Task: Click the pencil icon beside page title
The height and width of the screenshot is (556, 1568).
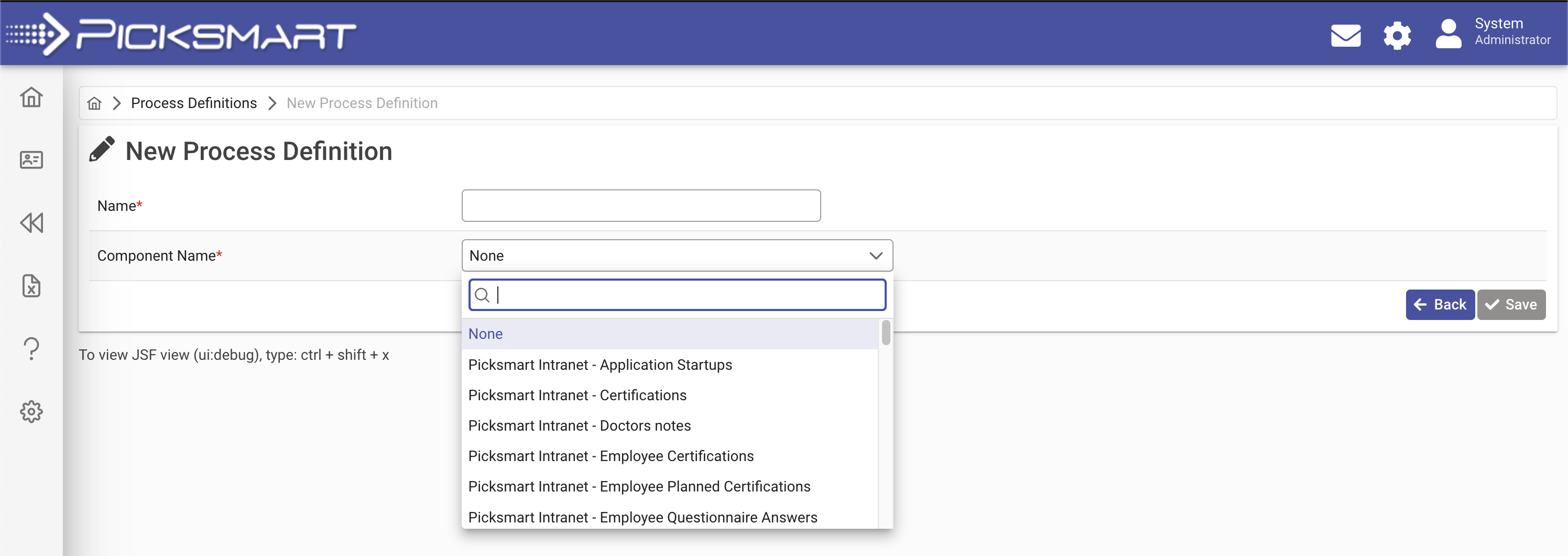Action: (102, 148)
